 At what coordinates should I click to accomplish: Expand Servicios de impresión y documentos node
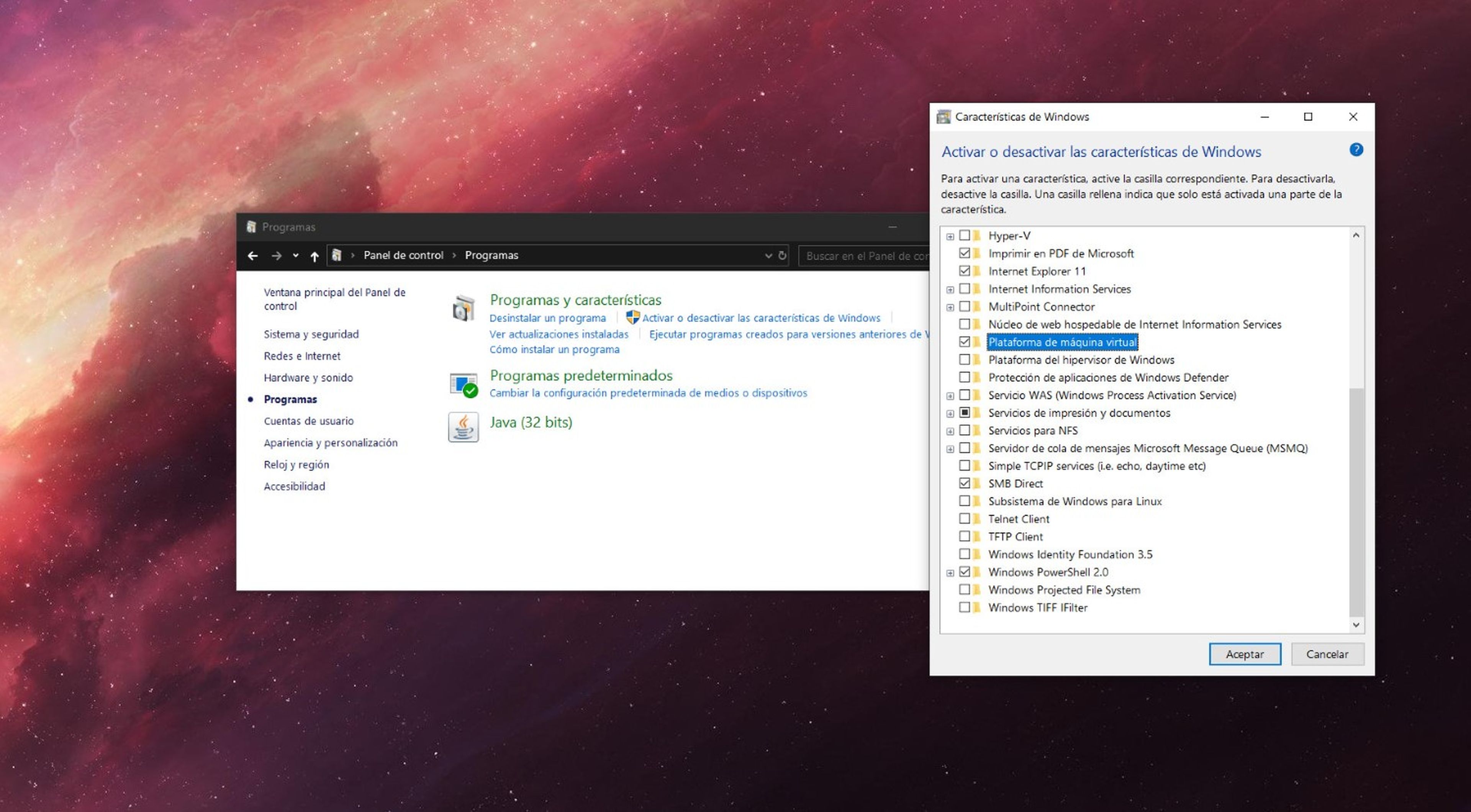[x=950, y=413]
